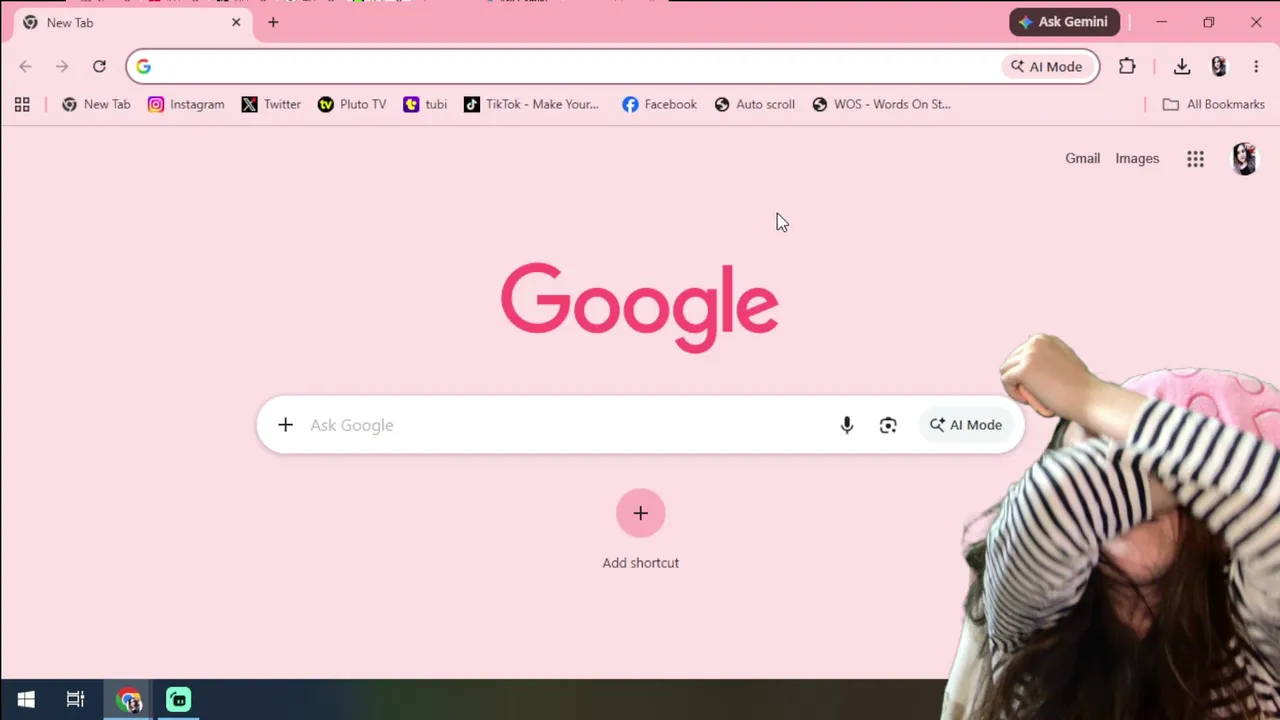Open a new tab with plus button
The height and width of the screenshot is (720, 1280).
pos(273,22)
